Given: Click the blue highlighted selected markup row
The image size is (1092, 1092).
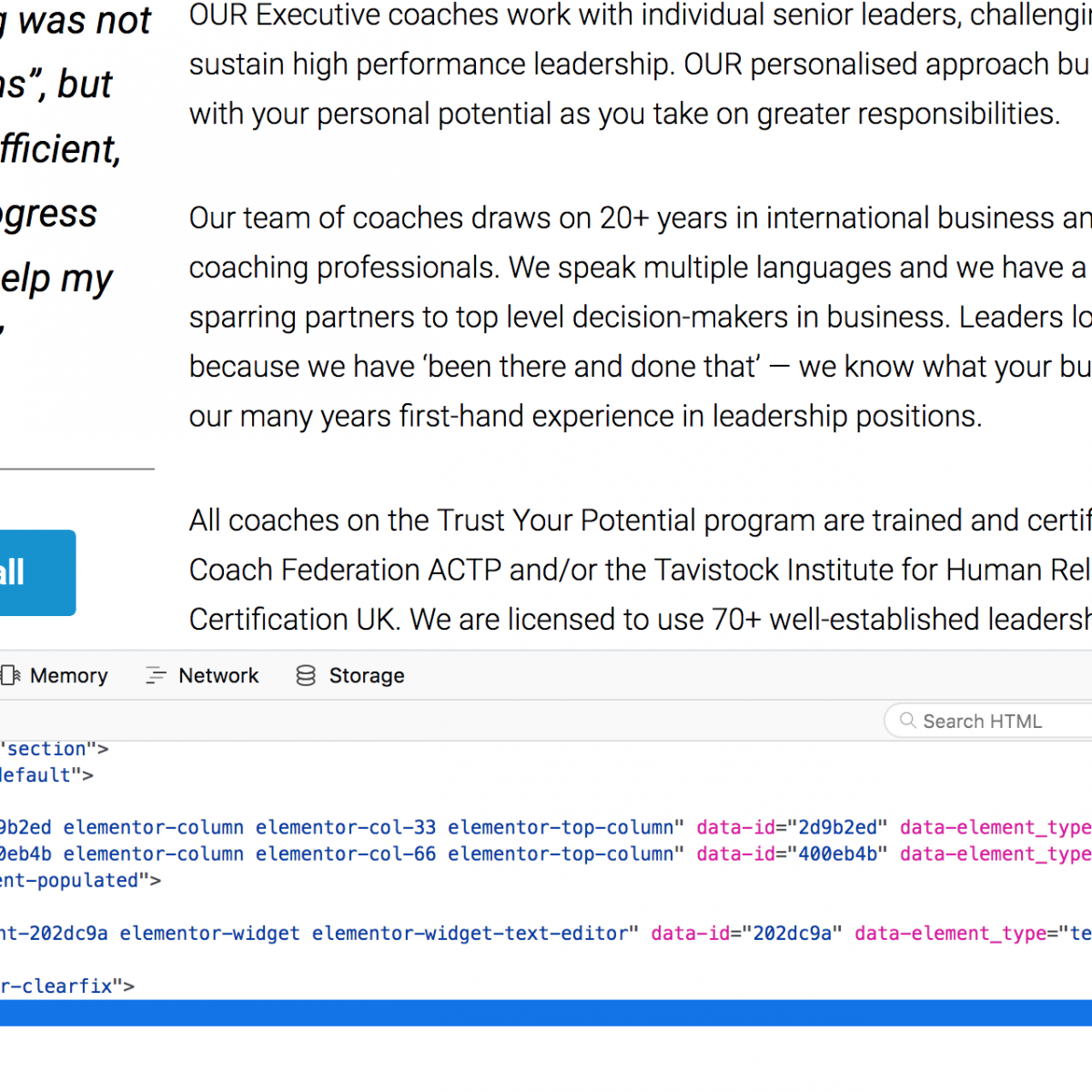Looking at the screenshot, I should pos(546,1013).
